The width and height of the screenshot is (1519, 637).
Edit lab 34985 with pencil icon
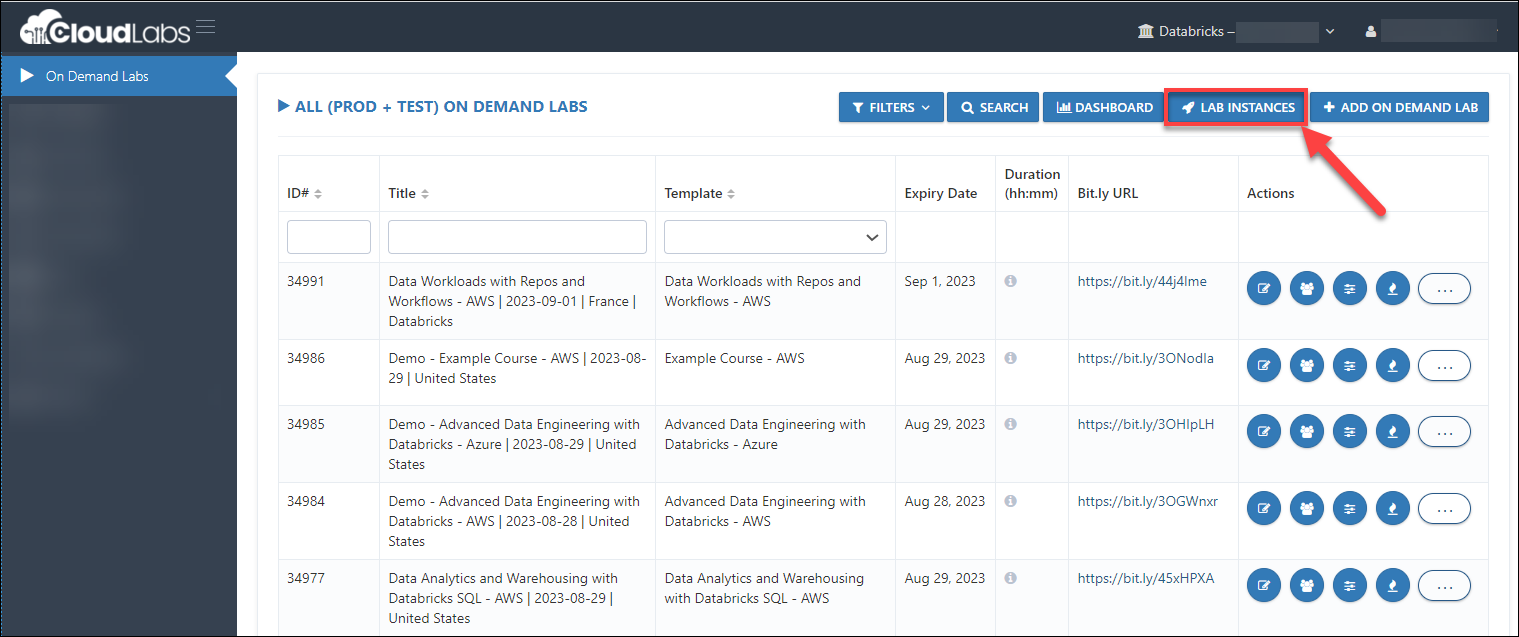(1264, 432)
